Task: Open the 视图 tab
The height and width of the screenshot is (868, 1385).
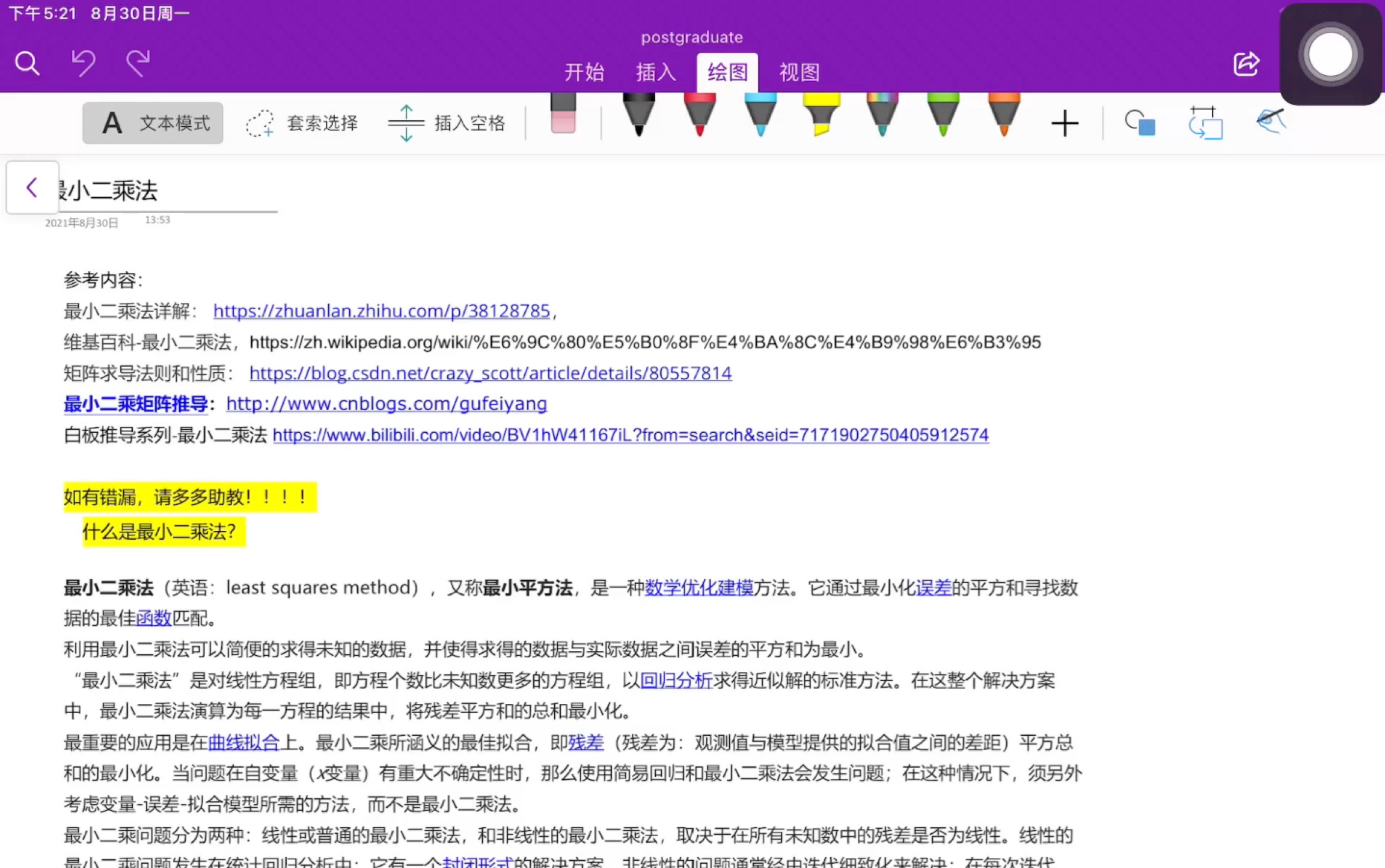Action: pyautogui.click(x=800, y=72)
